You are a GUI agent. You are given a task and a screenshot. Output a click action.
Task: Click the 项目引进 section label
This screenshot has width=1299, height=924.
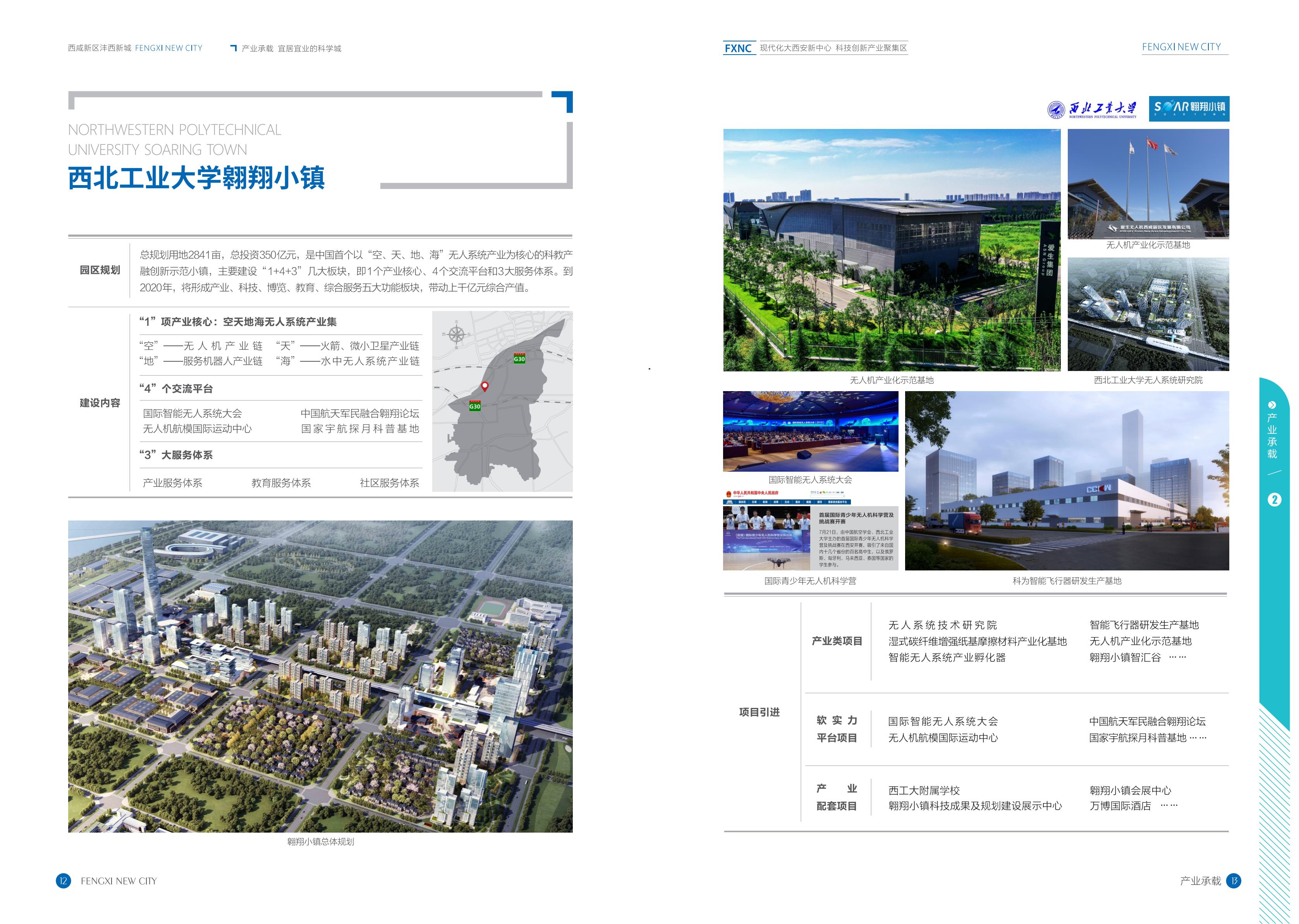point(759,712)
